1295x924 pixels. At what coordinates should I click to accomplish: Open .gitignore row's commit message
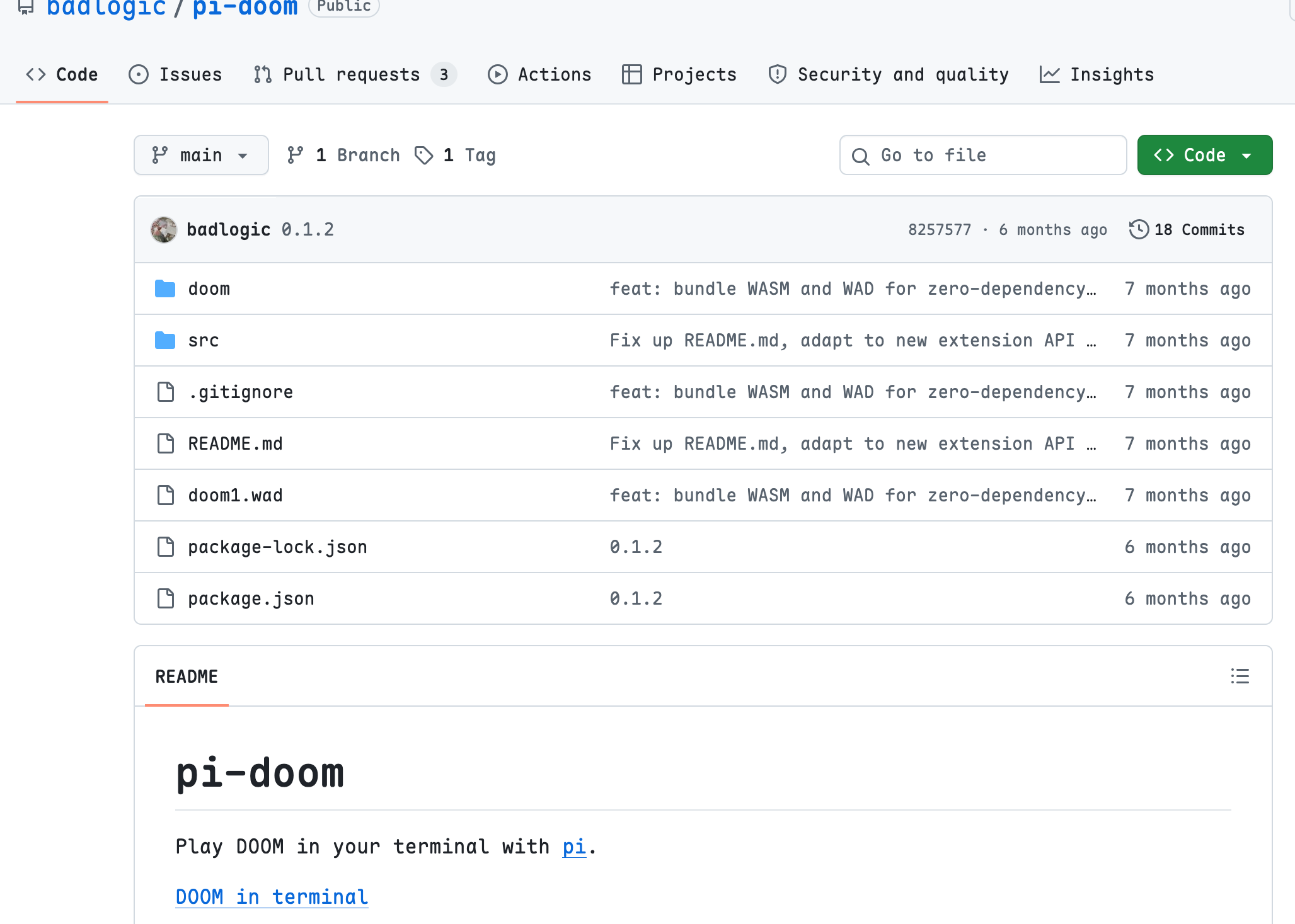854,392
